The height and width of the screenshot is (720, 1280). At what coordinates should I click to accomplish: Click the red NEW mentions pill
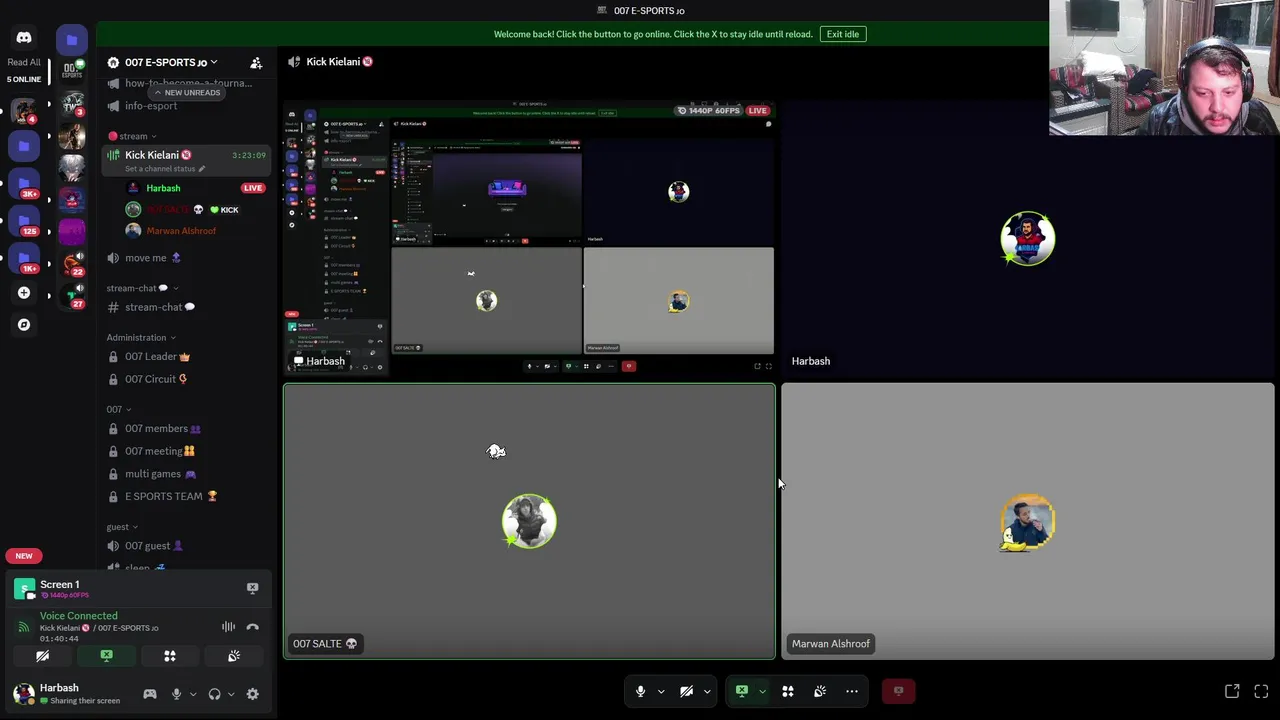tap(24, 556)
